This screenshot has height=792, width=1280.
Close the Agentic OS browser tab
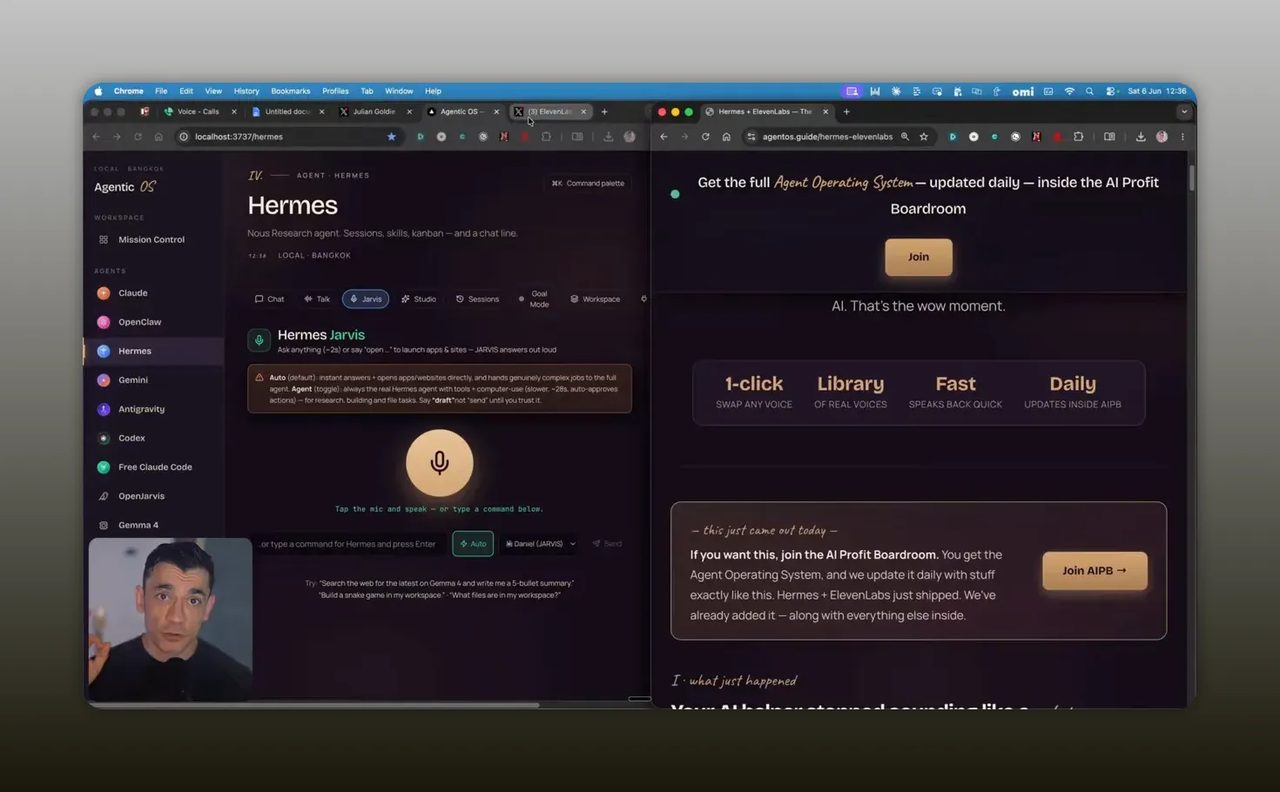point(496,112)
